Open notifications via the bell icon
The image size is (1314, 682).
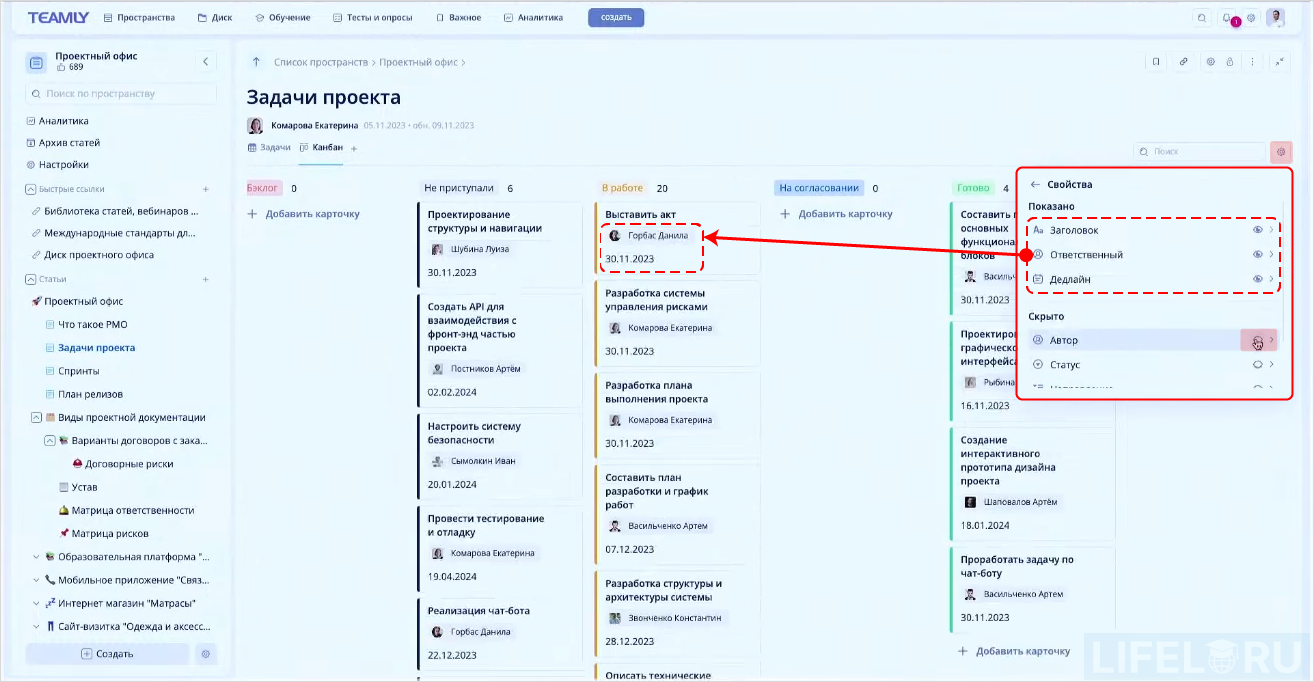click(1228, 17)
